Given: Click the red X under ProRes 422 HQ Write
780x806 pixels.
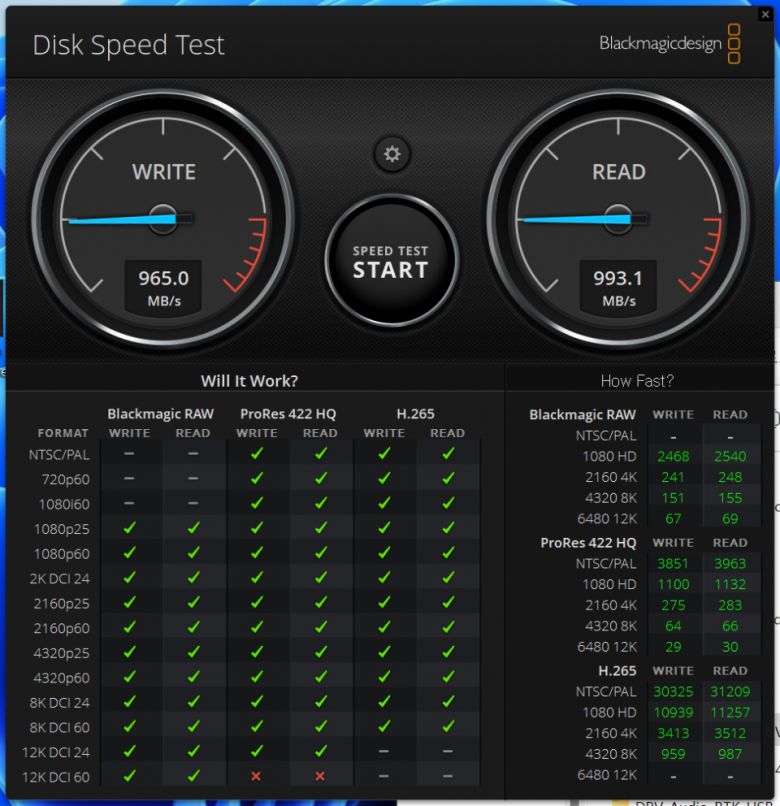Looking at the screenshot, I should [x=257, y=775].
